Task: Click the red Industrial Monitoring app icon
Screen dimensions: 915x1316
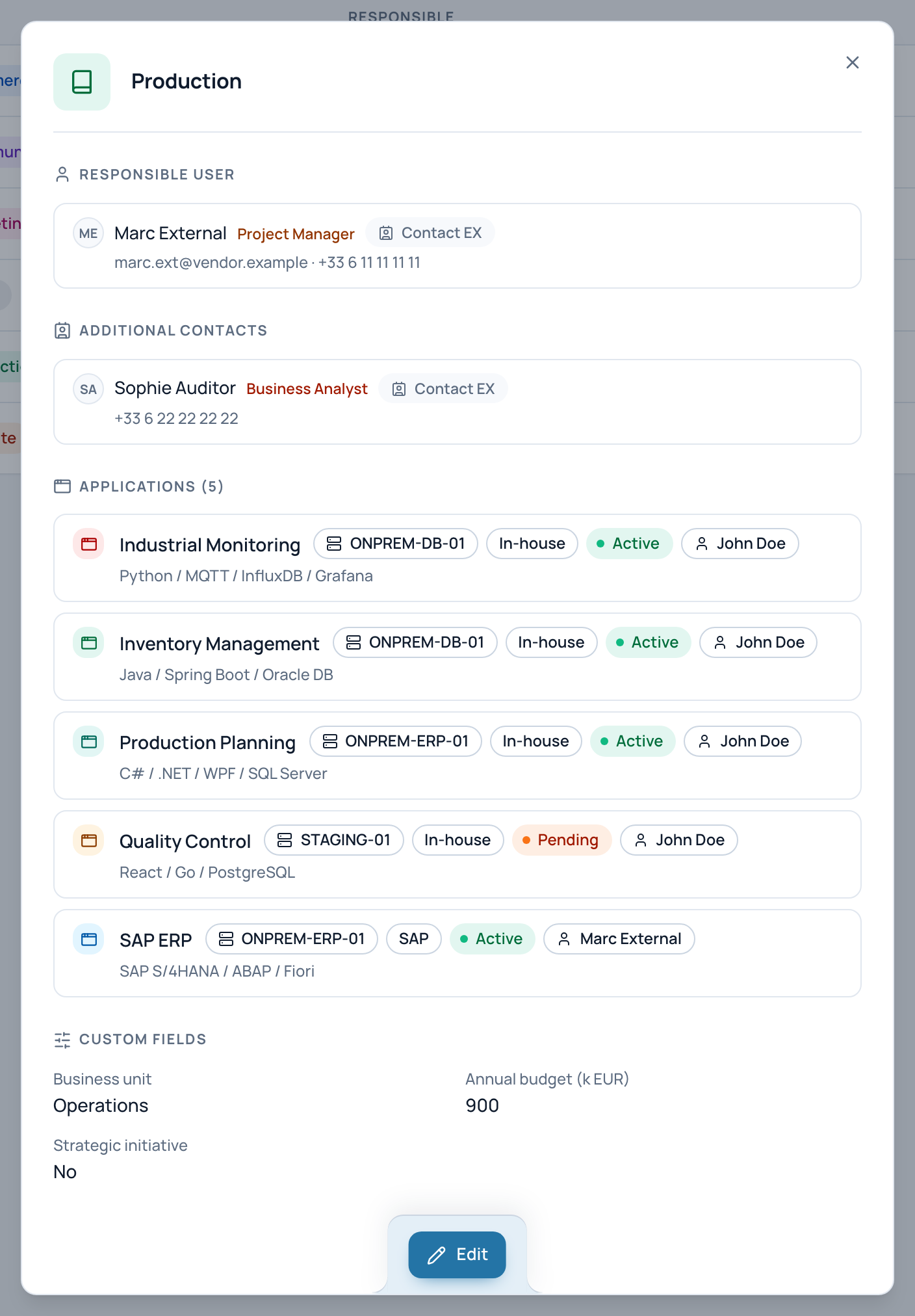Action: (x=89, y=544)
